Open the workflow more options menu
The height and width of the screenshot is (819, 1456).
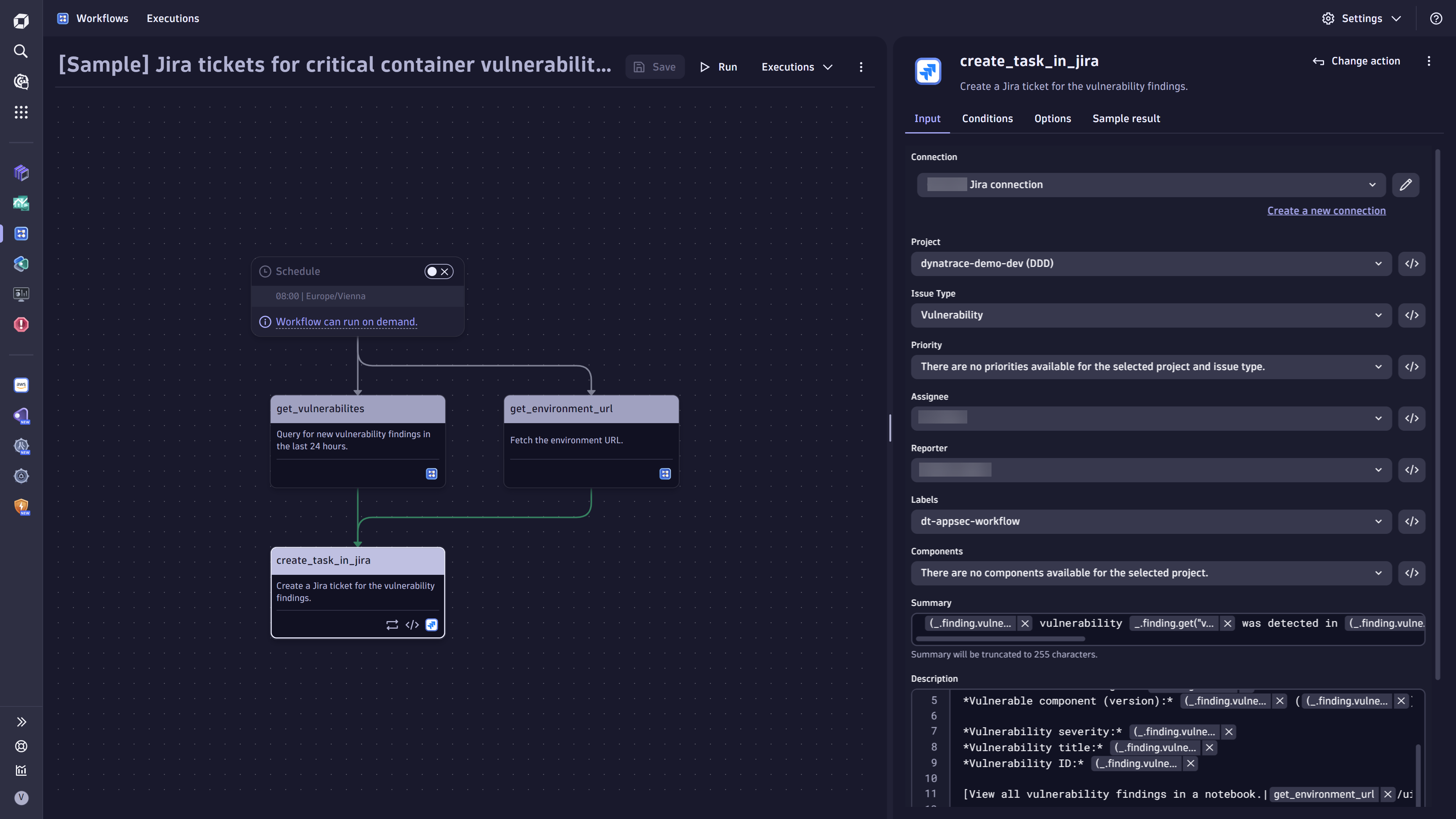coord(861,67)
